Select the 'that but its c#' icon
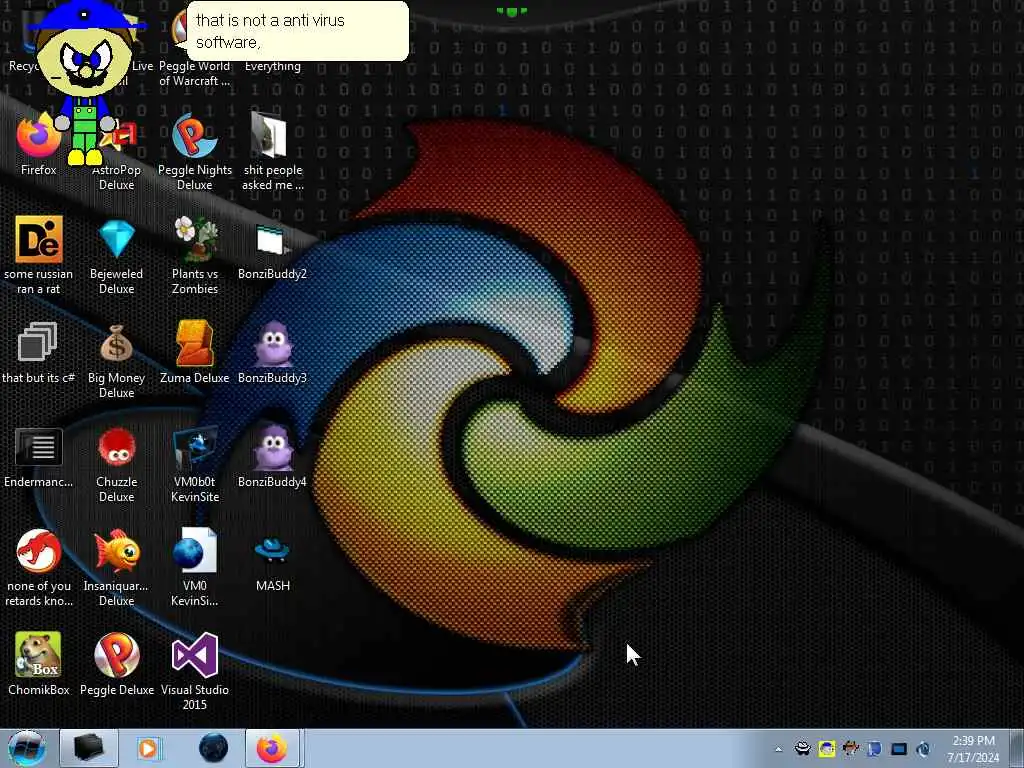 tap(38, 351)
